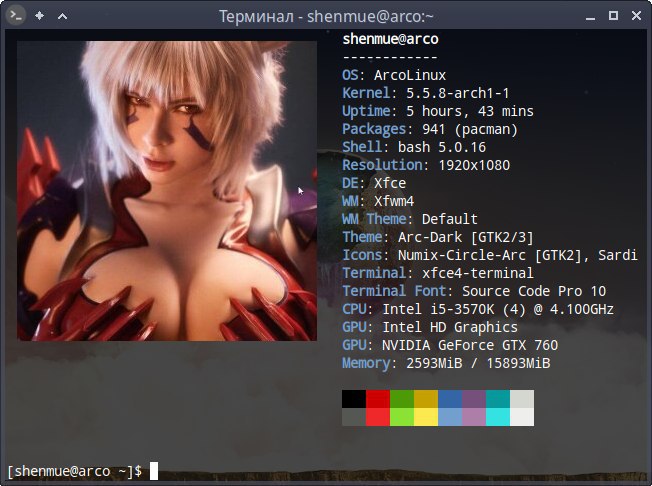Maximize the terminal window

(x=613, y=16)
